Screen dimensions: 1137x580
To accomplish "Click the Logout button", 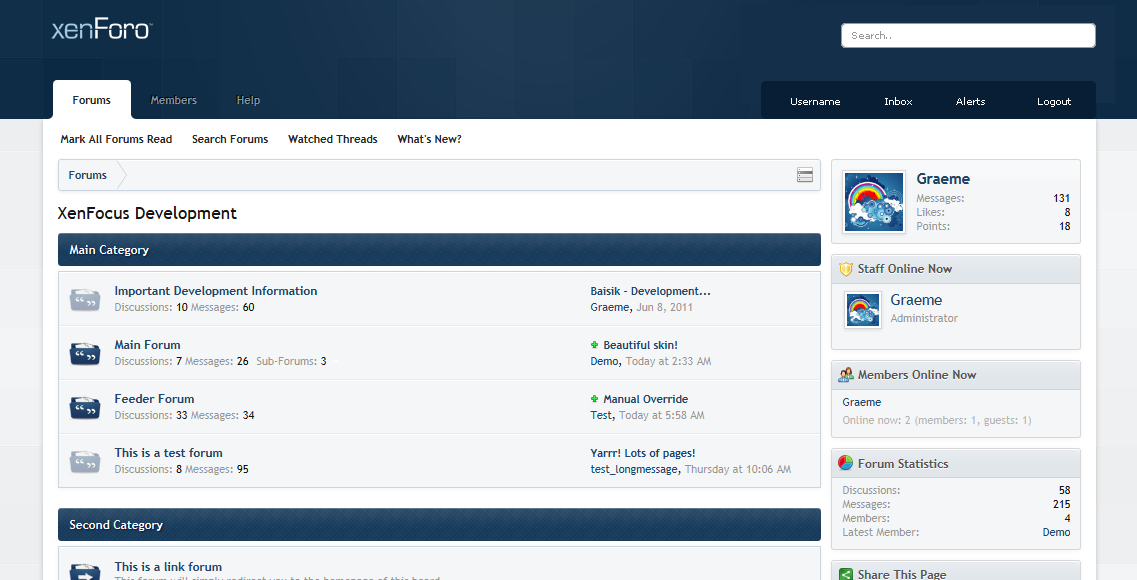I will pos(1053,101).
